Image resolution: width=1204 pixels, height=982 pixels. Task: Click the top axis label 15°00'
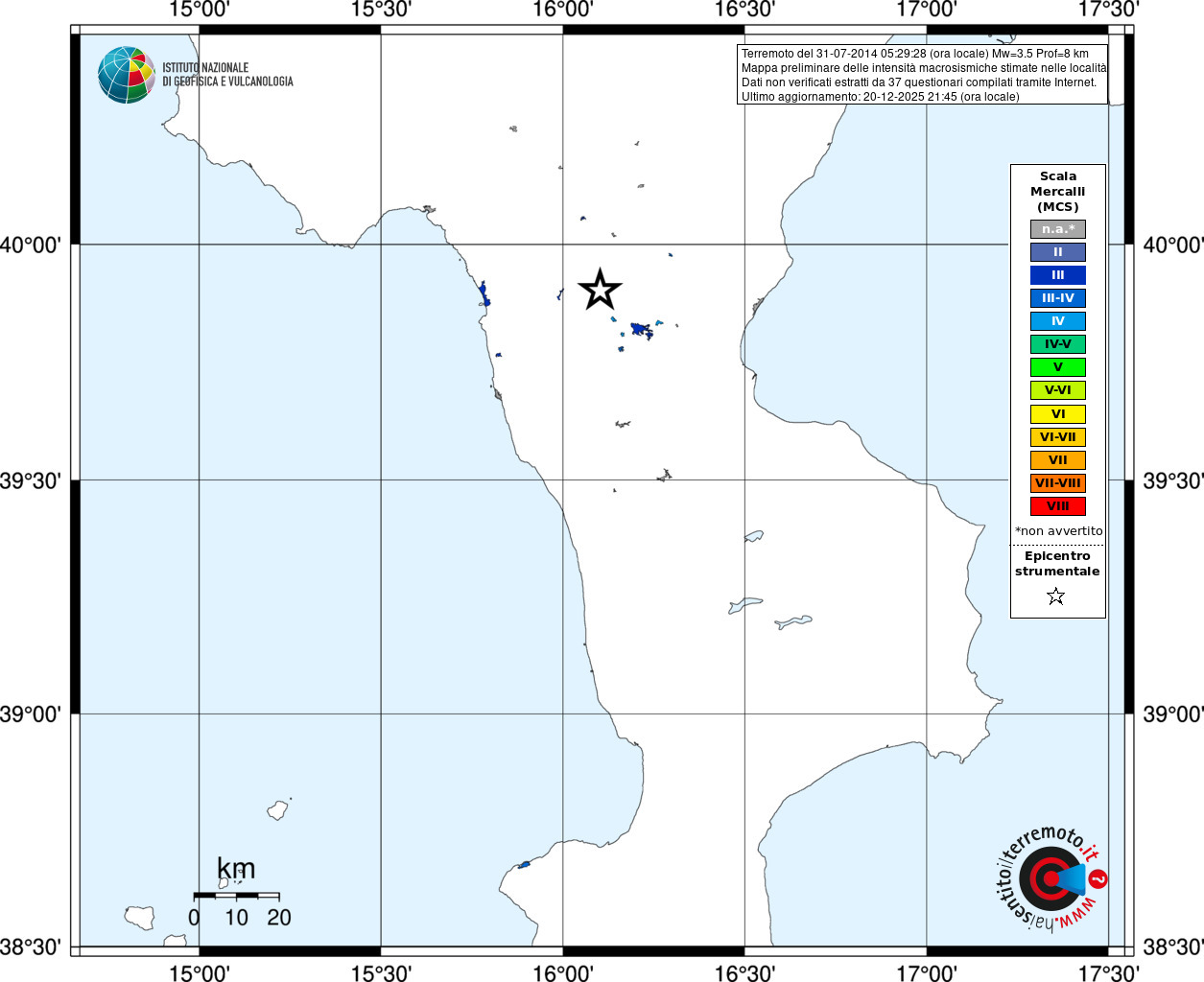click(x=199, y=10)
